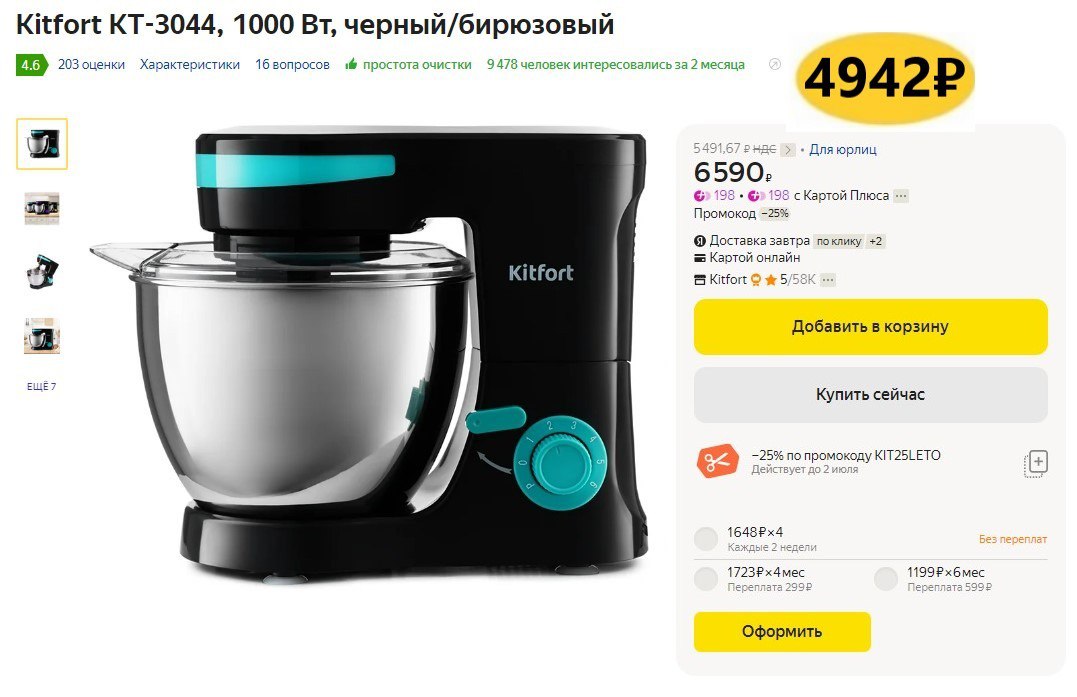This screenshot has height=697, width=1077.
Task: Click the small share icon after interest count
Action: point(775,65)
